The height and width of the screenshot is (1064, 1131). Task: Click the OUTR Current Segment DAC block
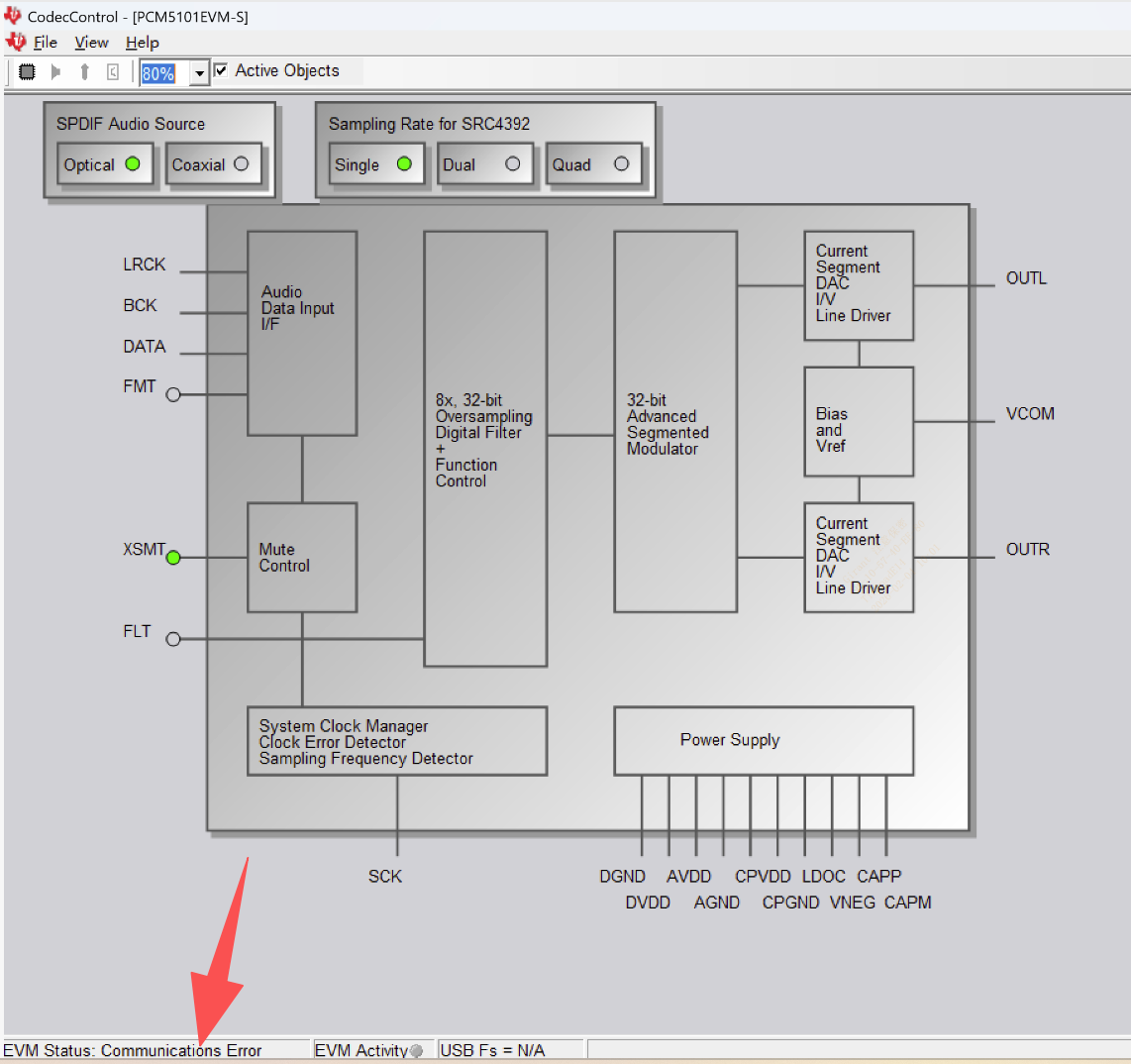(x=859, y=558)
